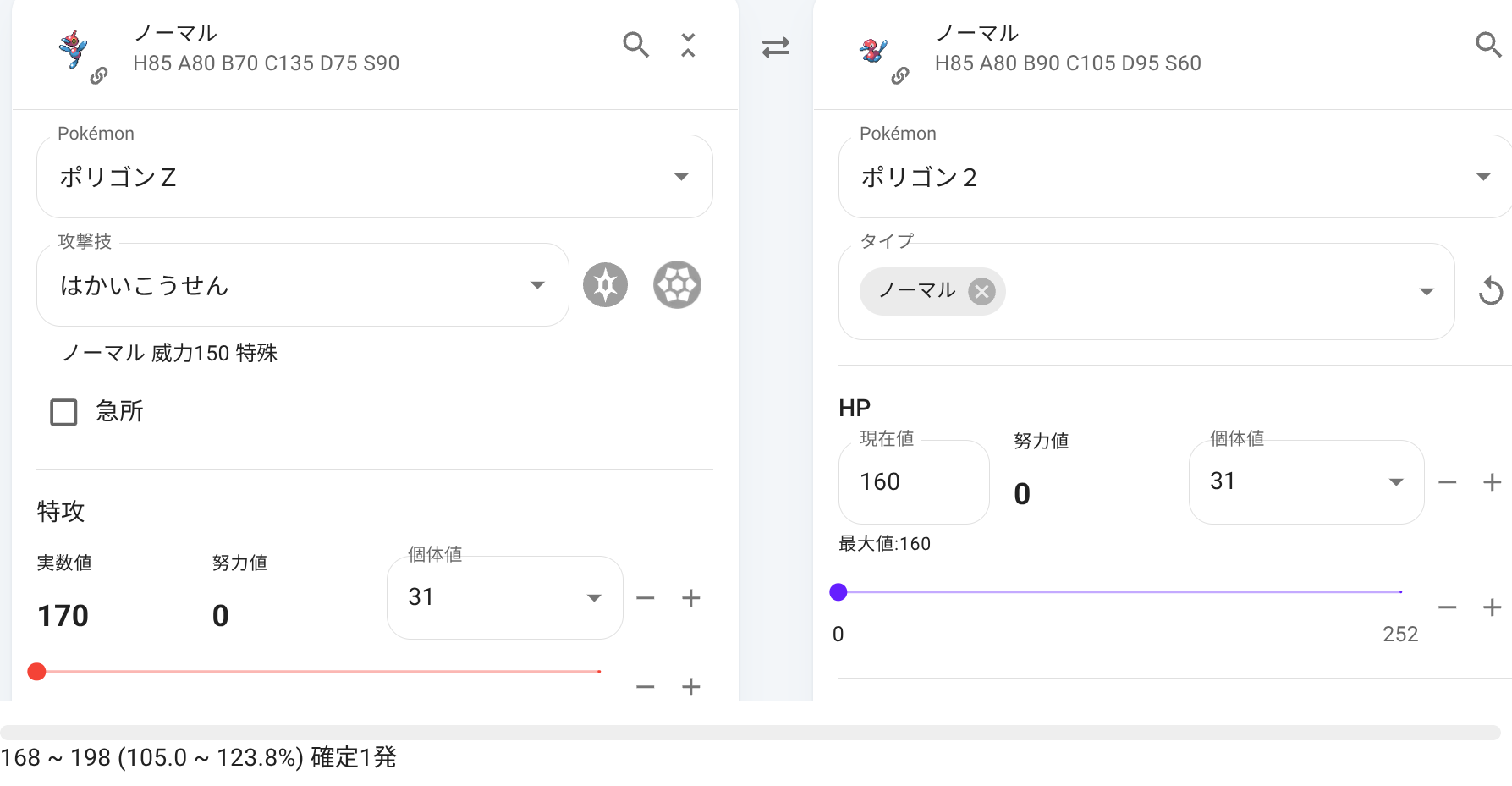Increase 特攻 個体値 with plus button
The height and width of the screenshot is (786, 1512).
pyautogui.click(x=691, y=598)
